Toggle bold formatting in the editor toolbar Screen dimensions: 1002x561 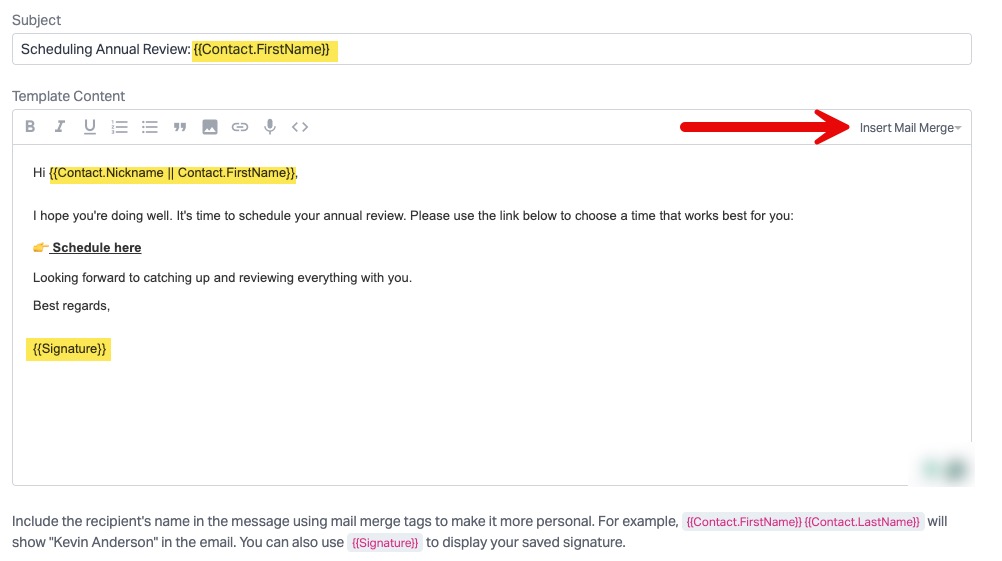click(x=30, y=127)
